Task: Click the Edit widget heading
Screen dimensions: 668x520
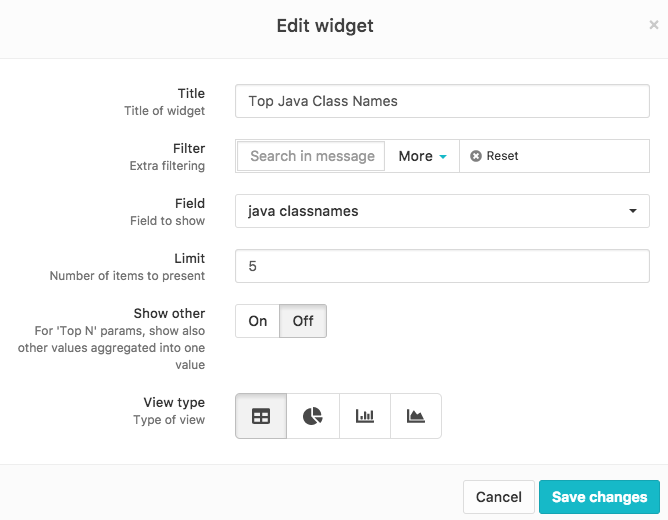Action: (x=325, y=26)
